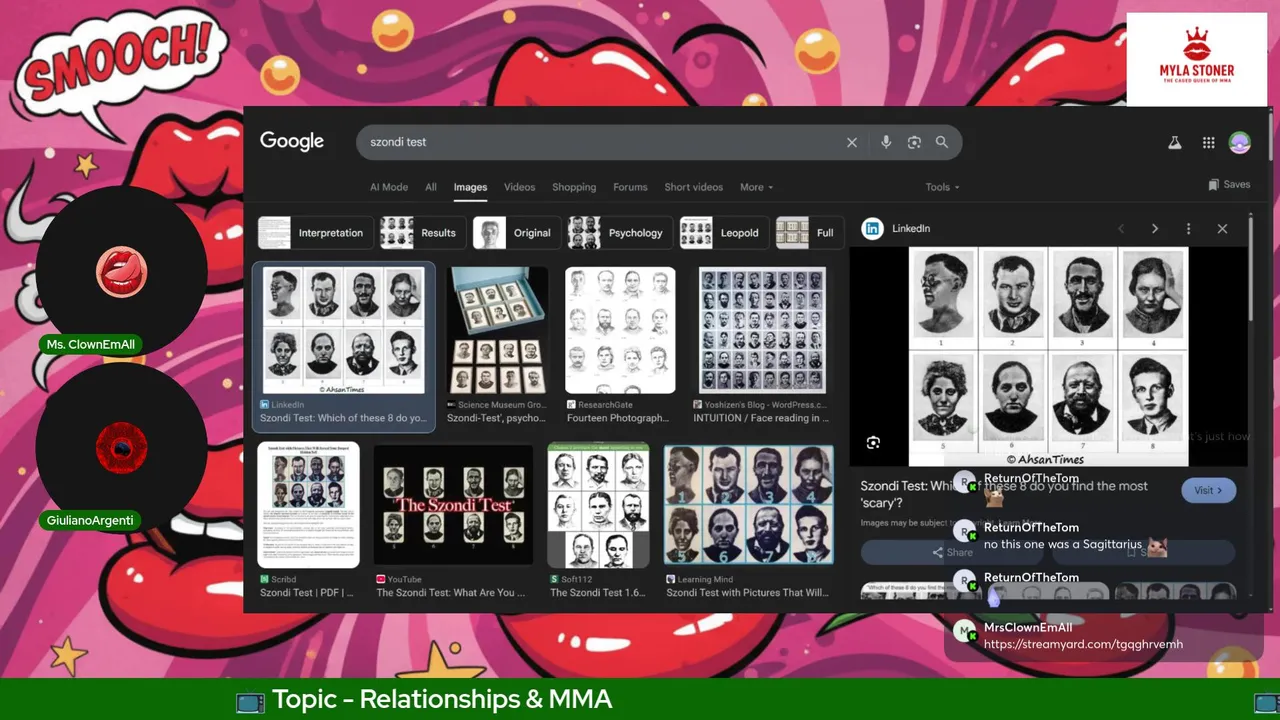Select the Leopold filter chip
Image resolution: width=1280 pixels, height=720 pixels.
click(x=724, y=233)
